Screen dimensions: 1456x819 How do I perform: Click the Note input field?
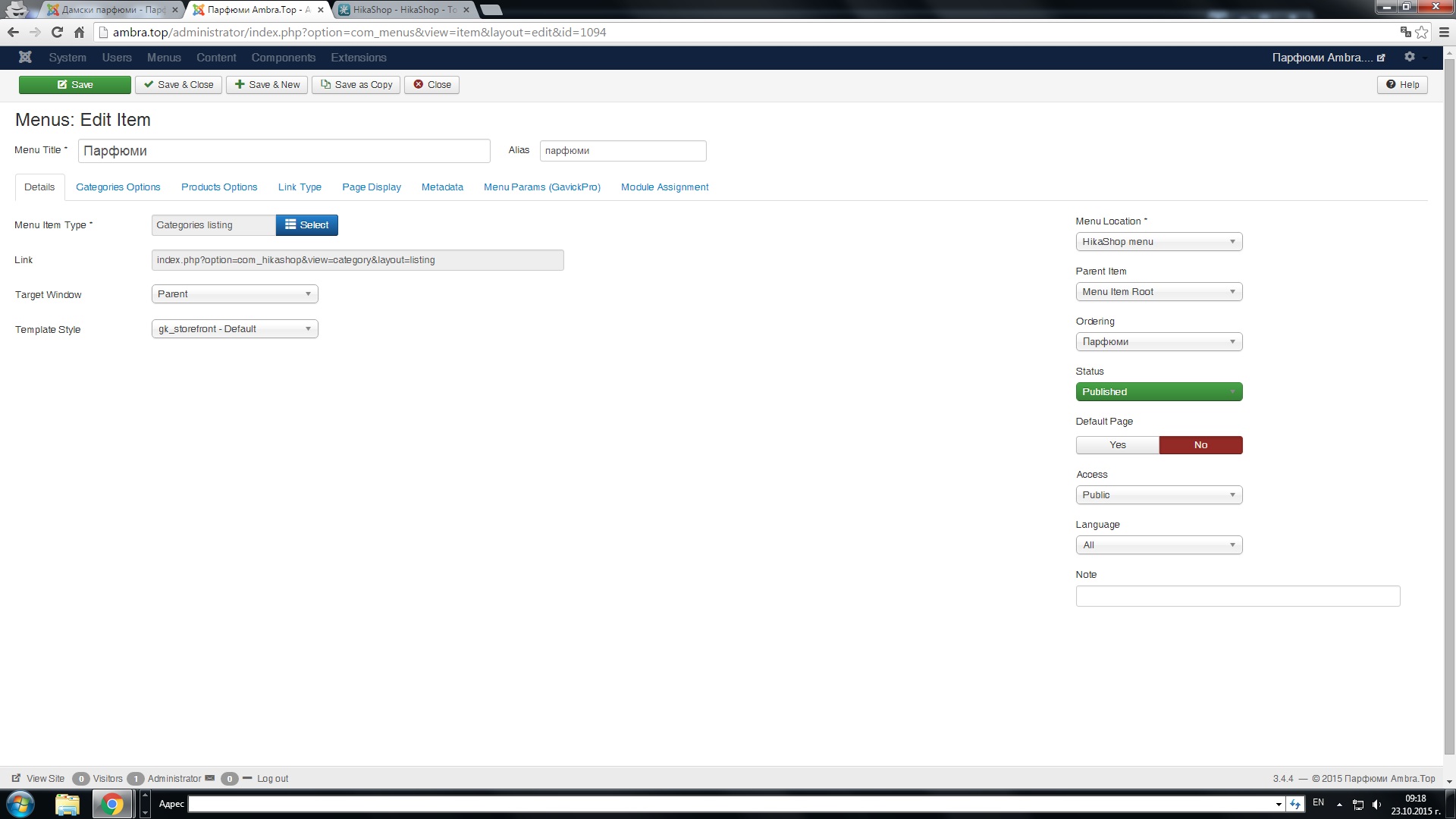(x=1238, y=596)
